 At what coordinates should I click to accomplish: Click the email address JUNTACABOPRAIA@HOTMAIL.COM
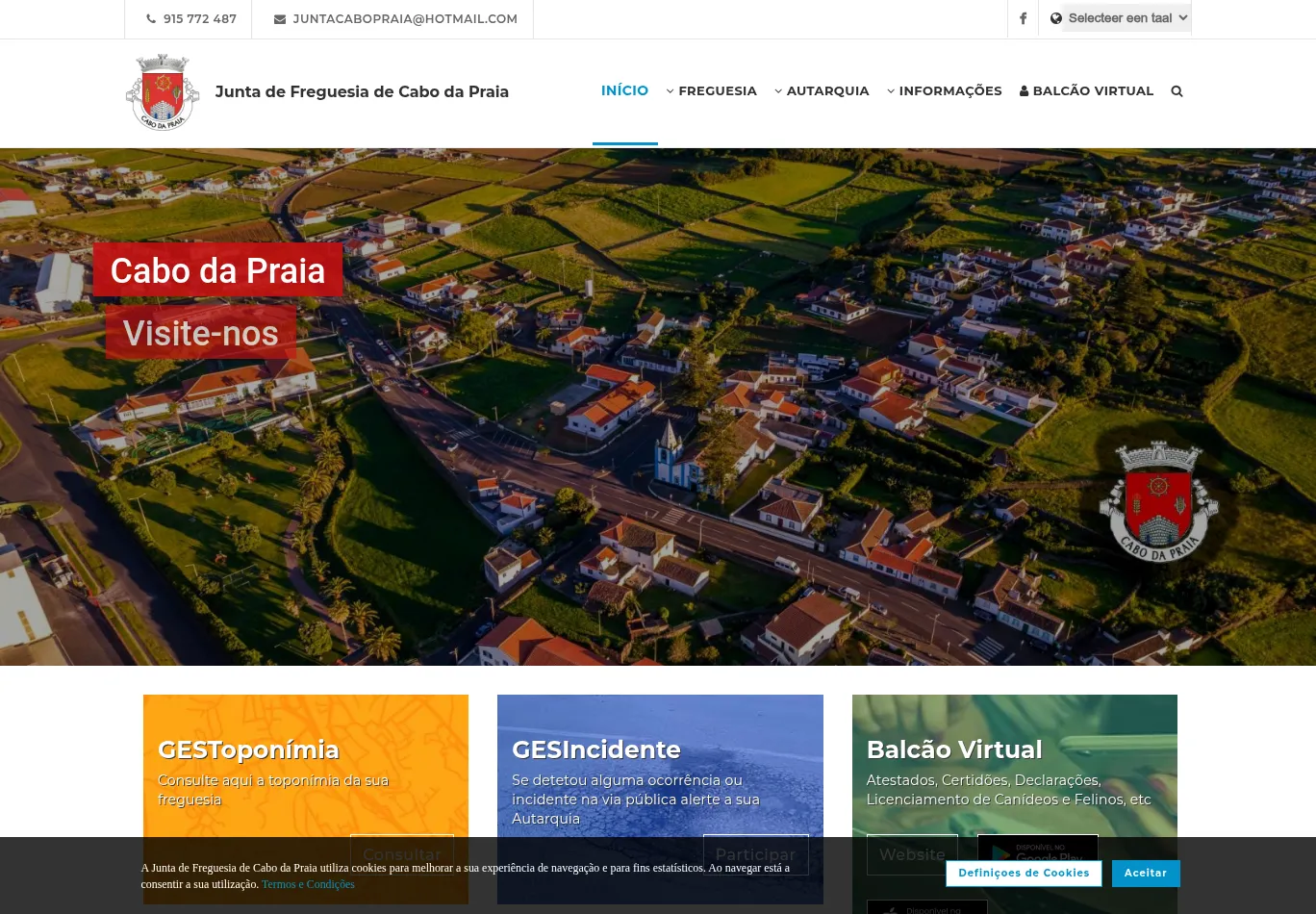tap(405, 19)
